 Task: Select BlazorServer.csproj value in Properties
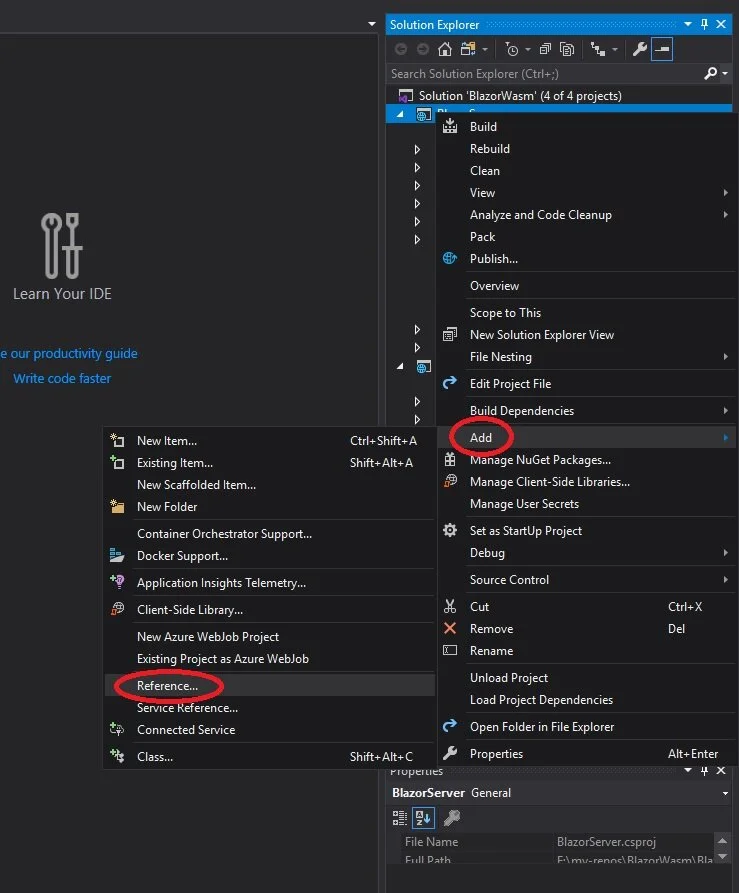click(x=606, y=842)
